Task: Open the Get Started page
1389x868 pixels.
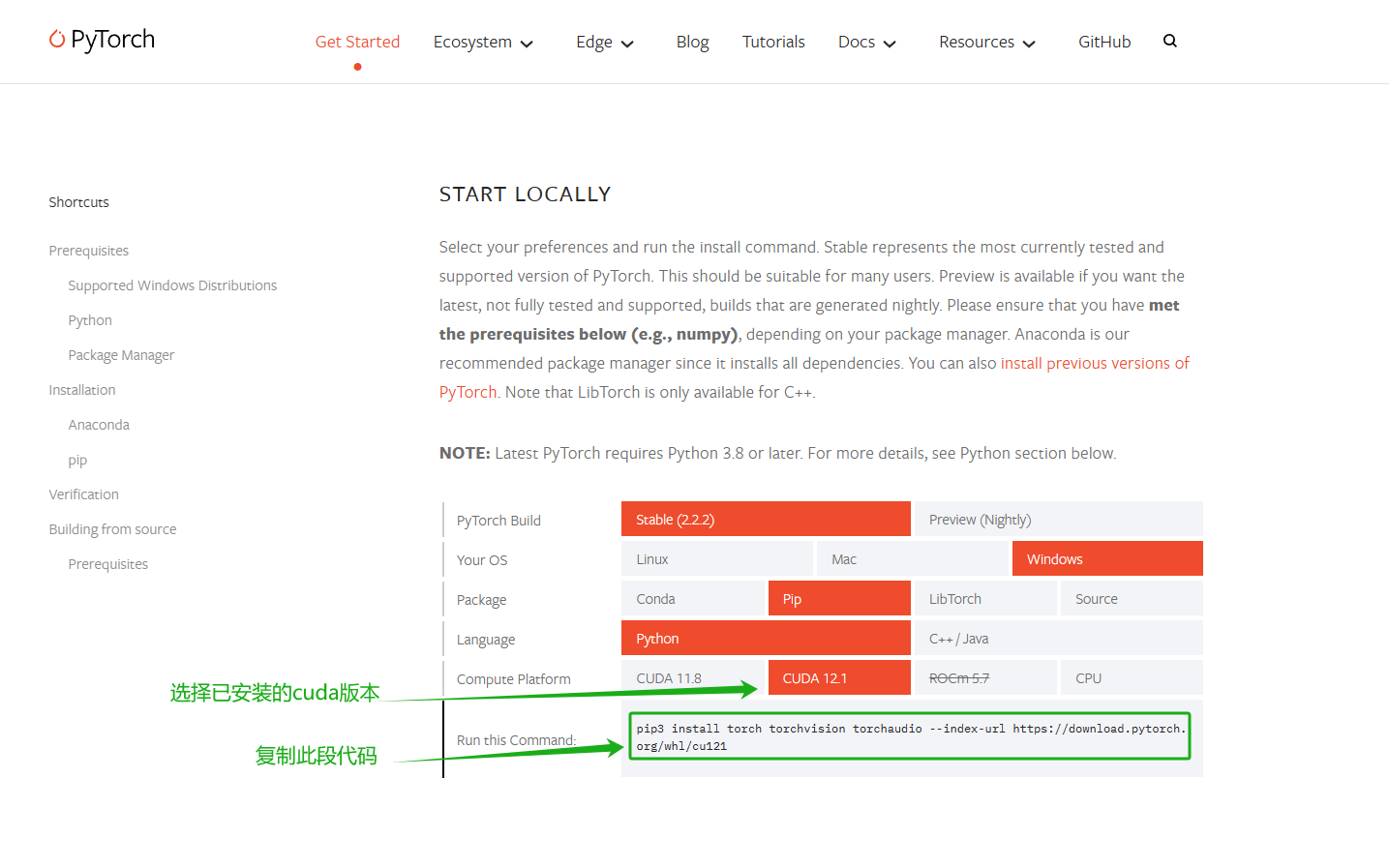Action: tap(357, 42)
